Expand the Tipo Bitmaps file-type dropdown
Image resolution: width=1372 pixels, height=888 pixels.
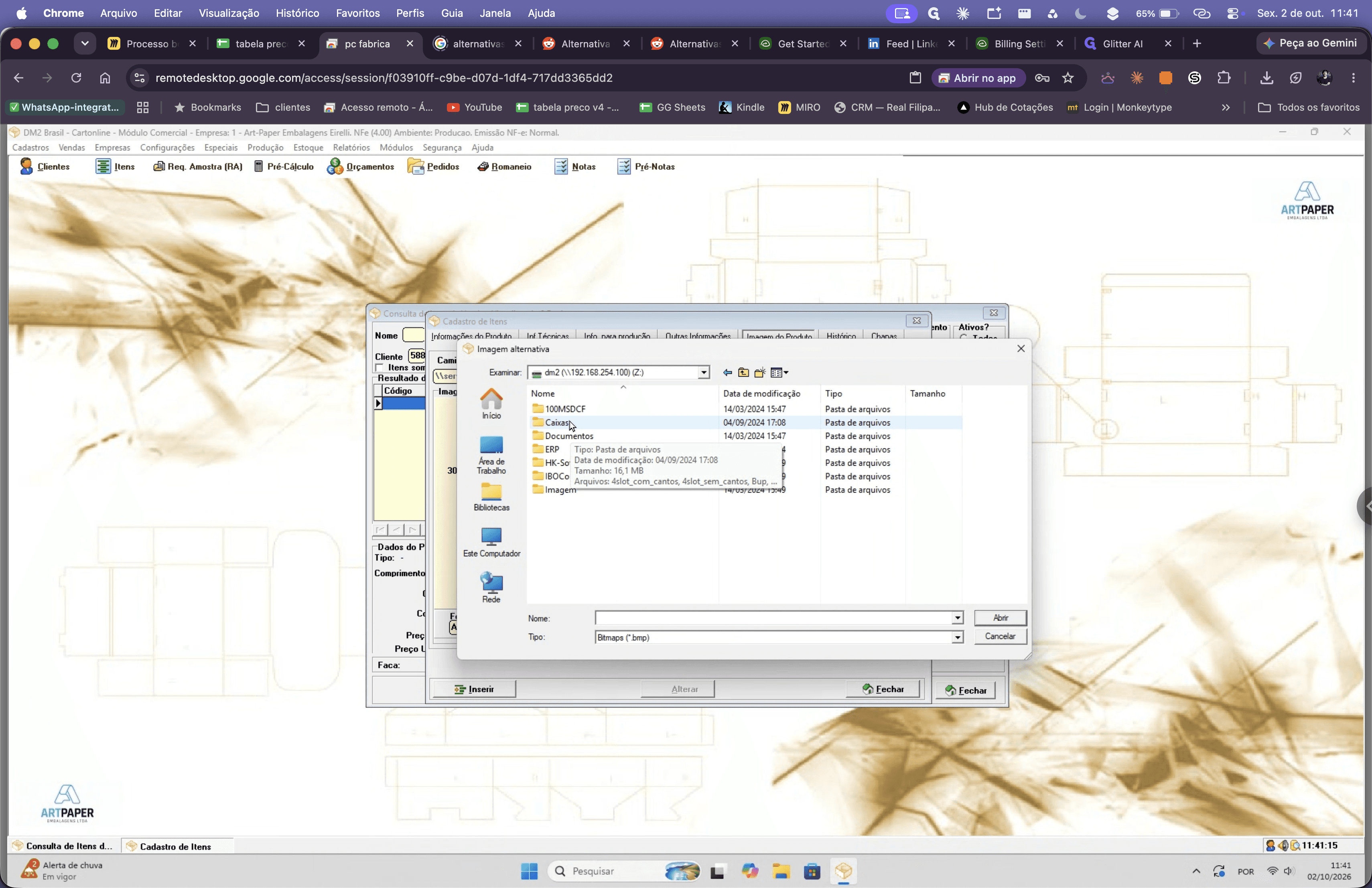coord(957,637)
